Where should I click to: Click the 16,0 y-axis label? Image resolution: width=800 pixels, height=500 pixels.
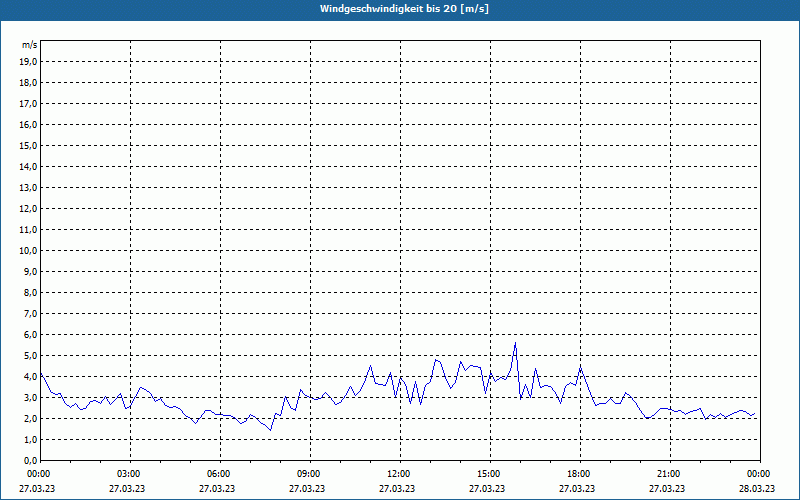(x=28, y=124)
